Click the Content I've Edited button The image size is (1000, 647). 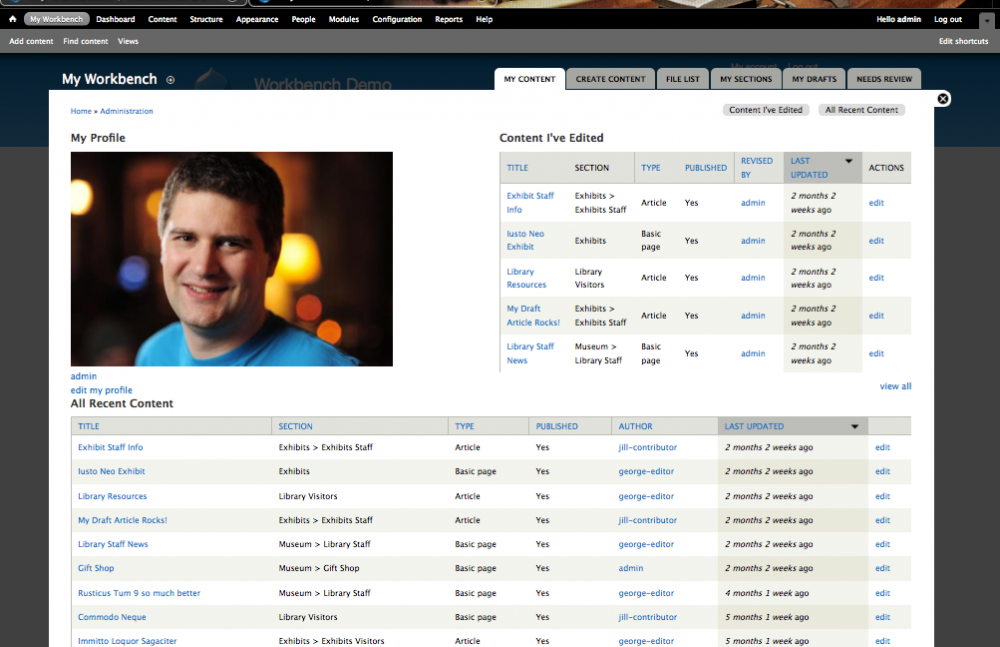pos(766,110)
